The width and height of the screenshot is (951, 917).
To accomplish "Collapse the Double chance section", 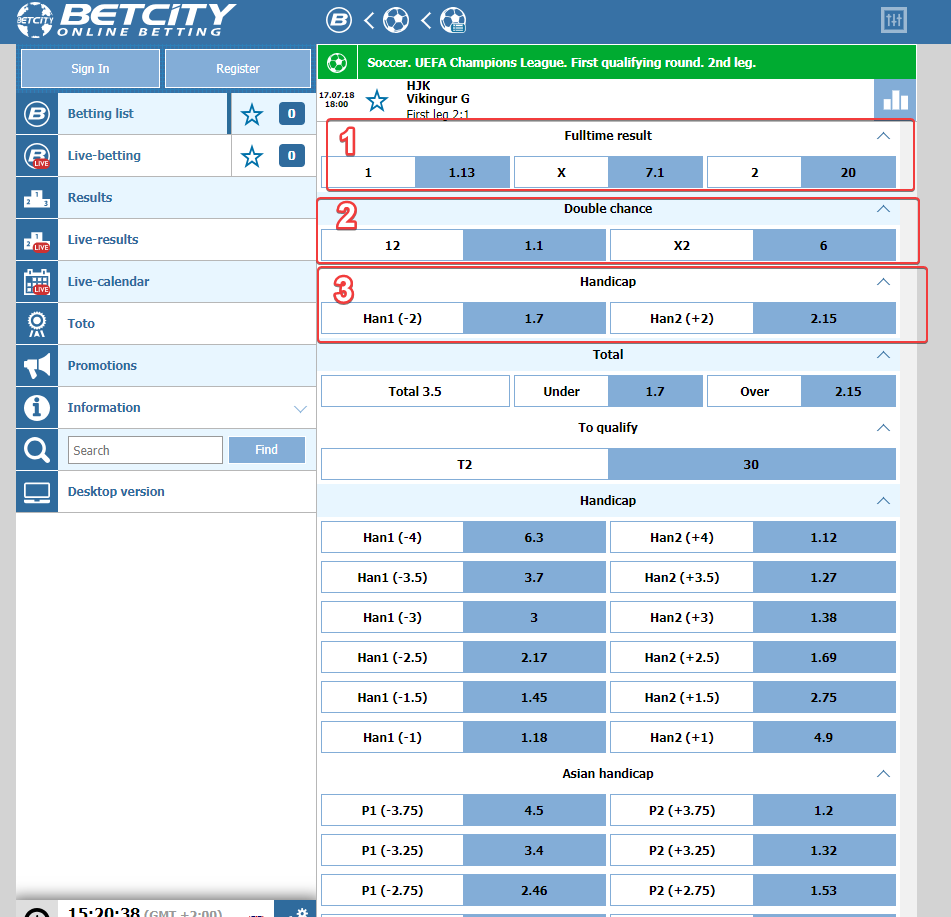I will (883, 209).
